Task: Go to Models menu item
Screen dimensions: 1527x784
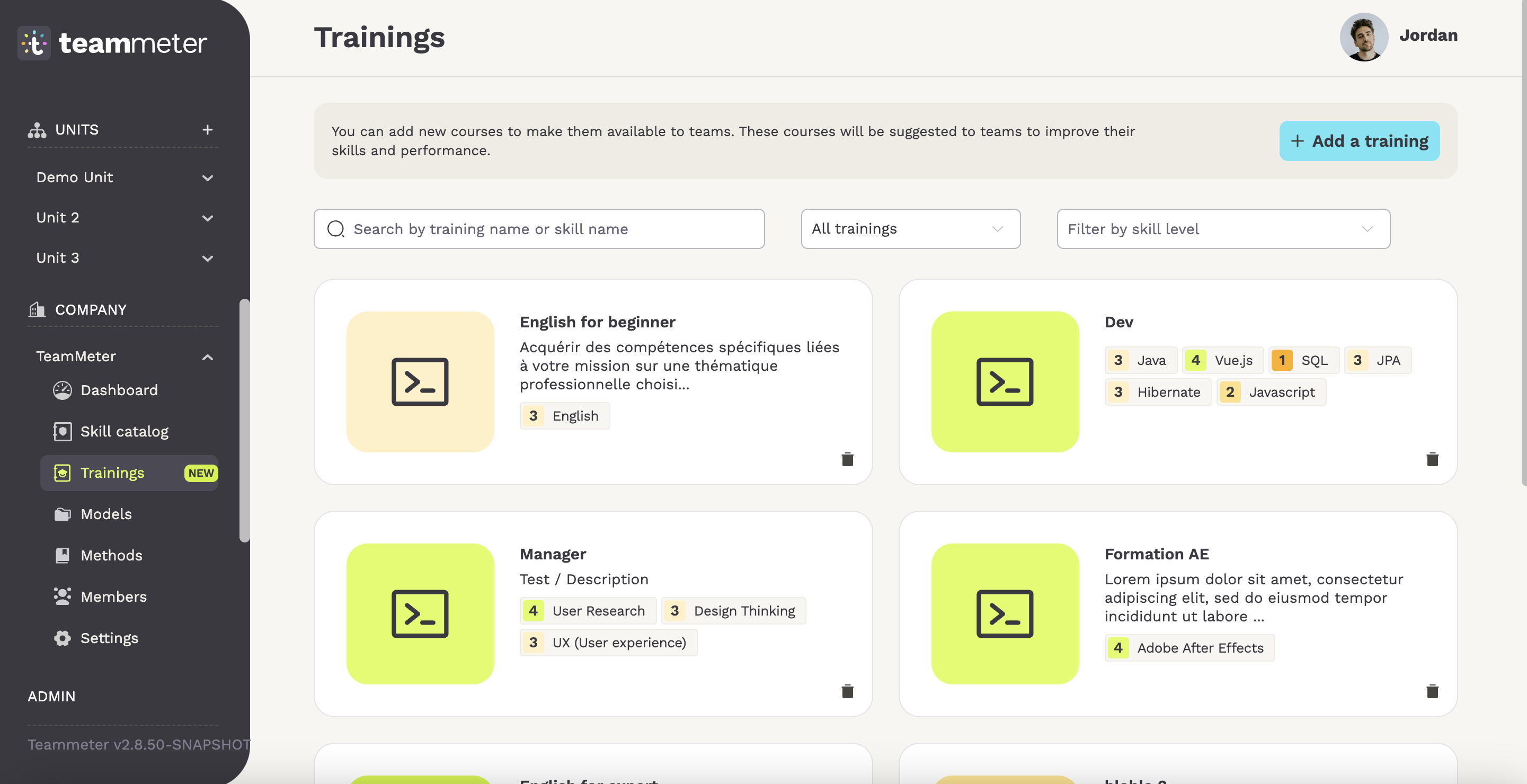Action: pos(106,514)
